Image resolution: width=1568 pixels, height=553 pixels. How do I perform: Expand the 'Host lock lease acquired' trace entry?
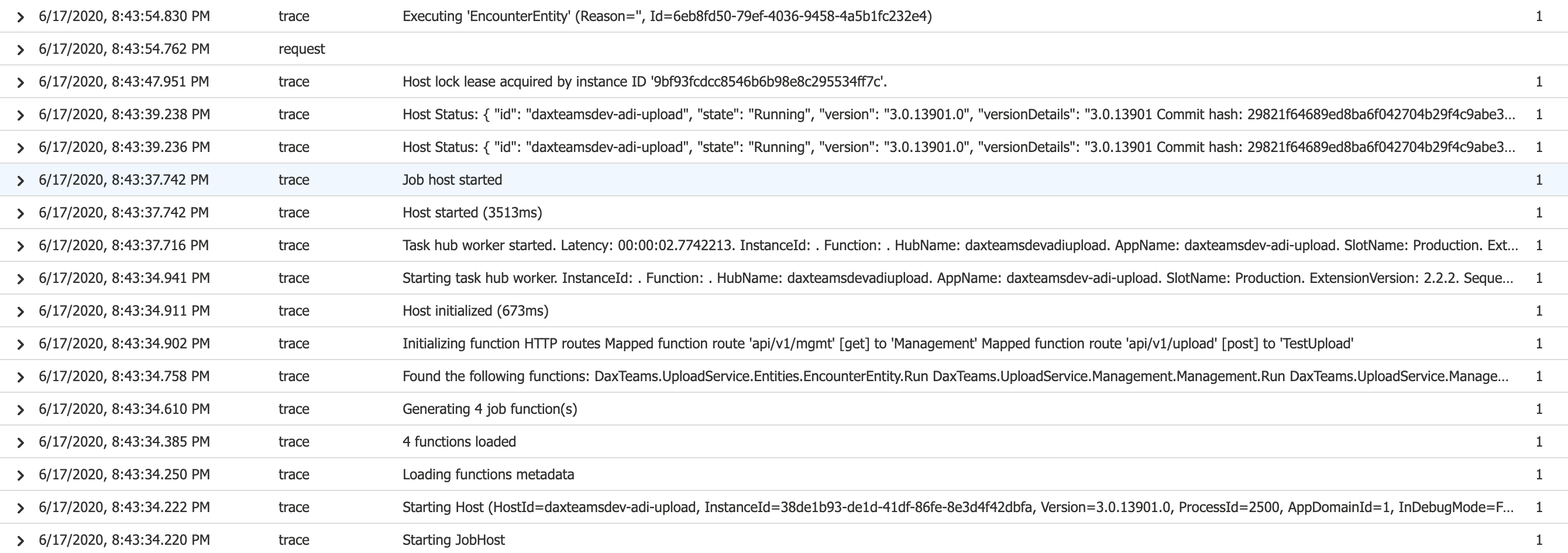tap(21, 81)
